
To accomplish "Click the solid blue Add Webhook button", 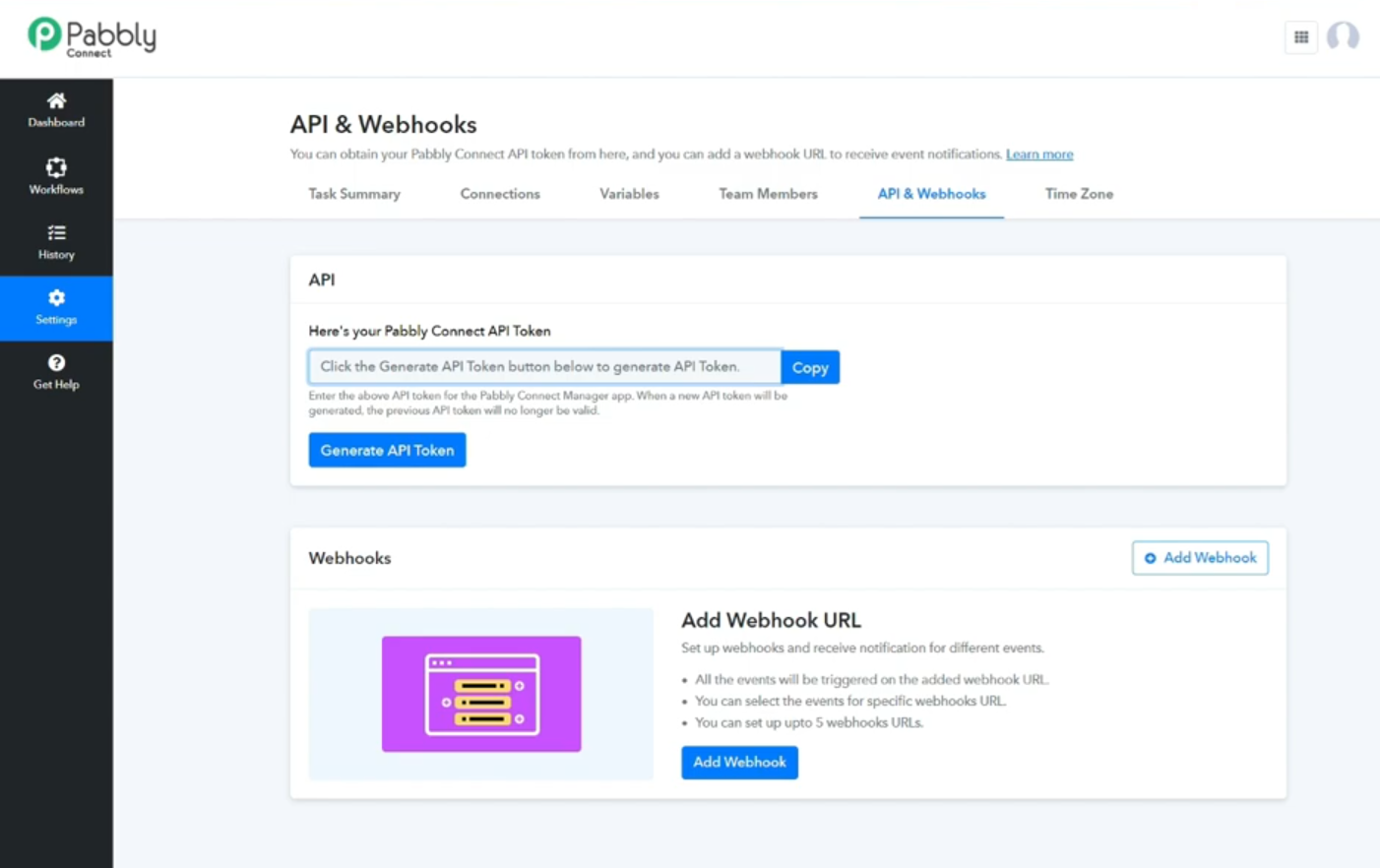I will click(739, 763).
